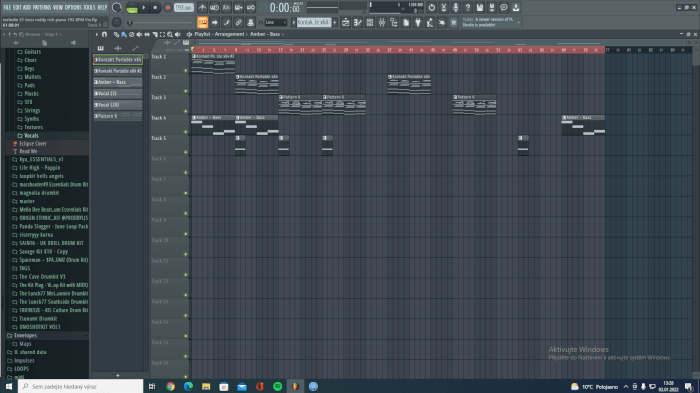Image resolution: width=700 pixels, height=393 pixels.
Task: Click the shopping cart icon
Action: (x=454, y=22)
